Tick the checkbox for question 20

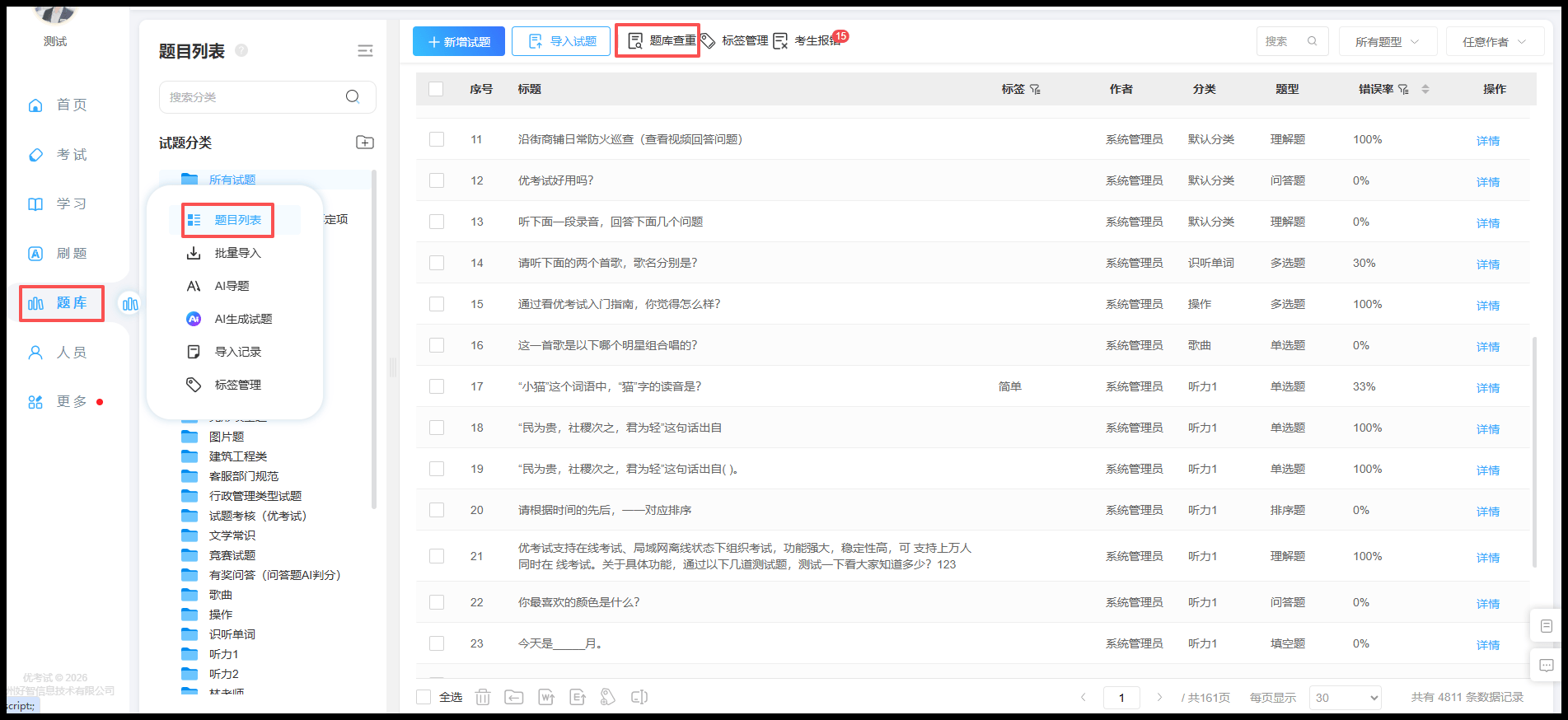(x=437, y=510)
